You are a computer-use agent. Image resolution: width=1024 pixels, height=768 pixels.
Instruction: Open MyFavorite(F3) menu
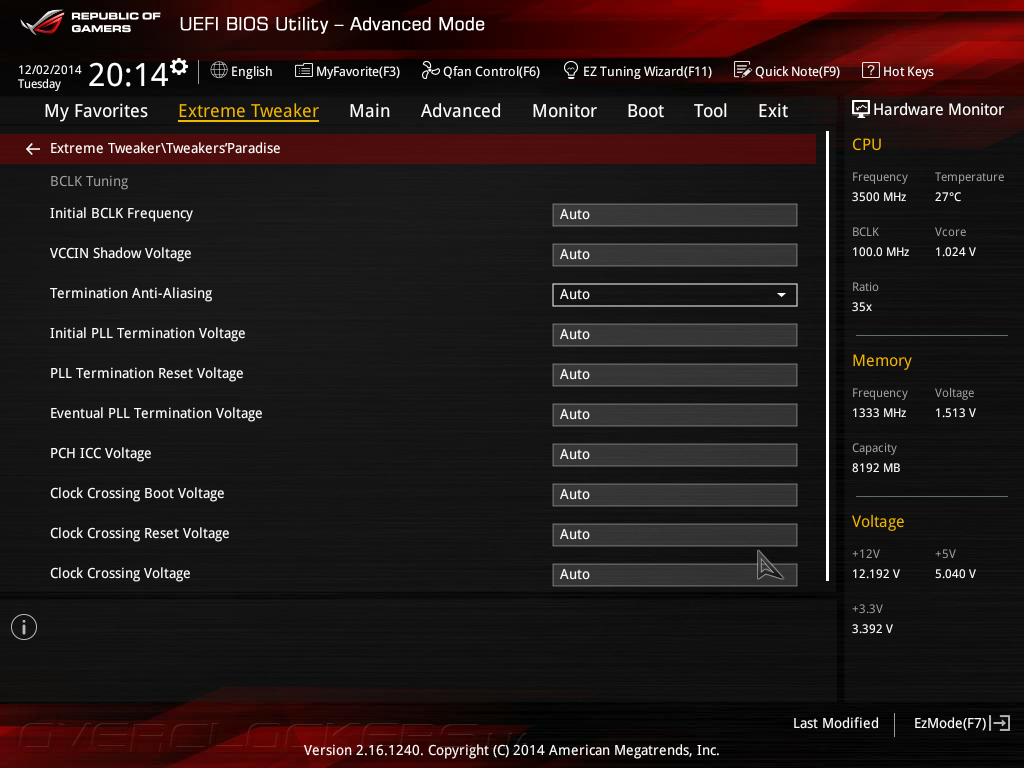click(x=347, y=71)
